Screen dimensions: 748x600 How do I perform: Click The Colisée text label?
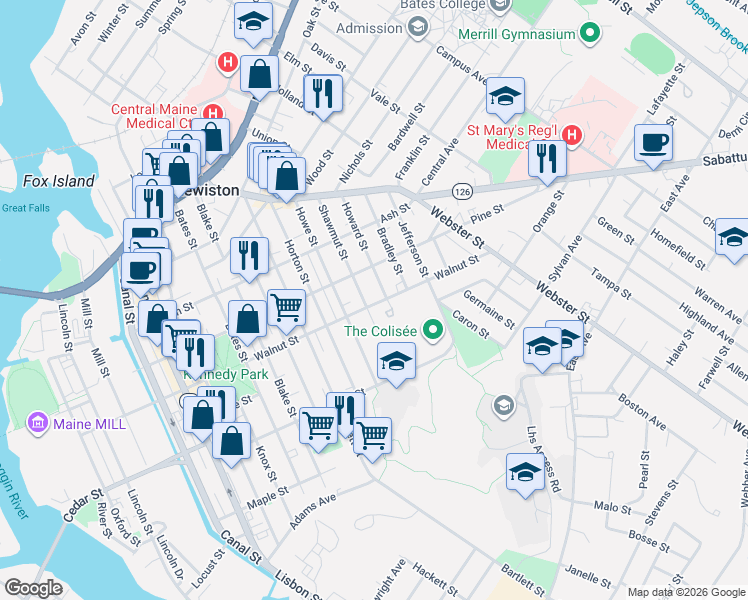pos(381,331)
